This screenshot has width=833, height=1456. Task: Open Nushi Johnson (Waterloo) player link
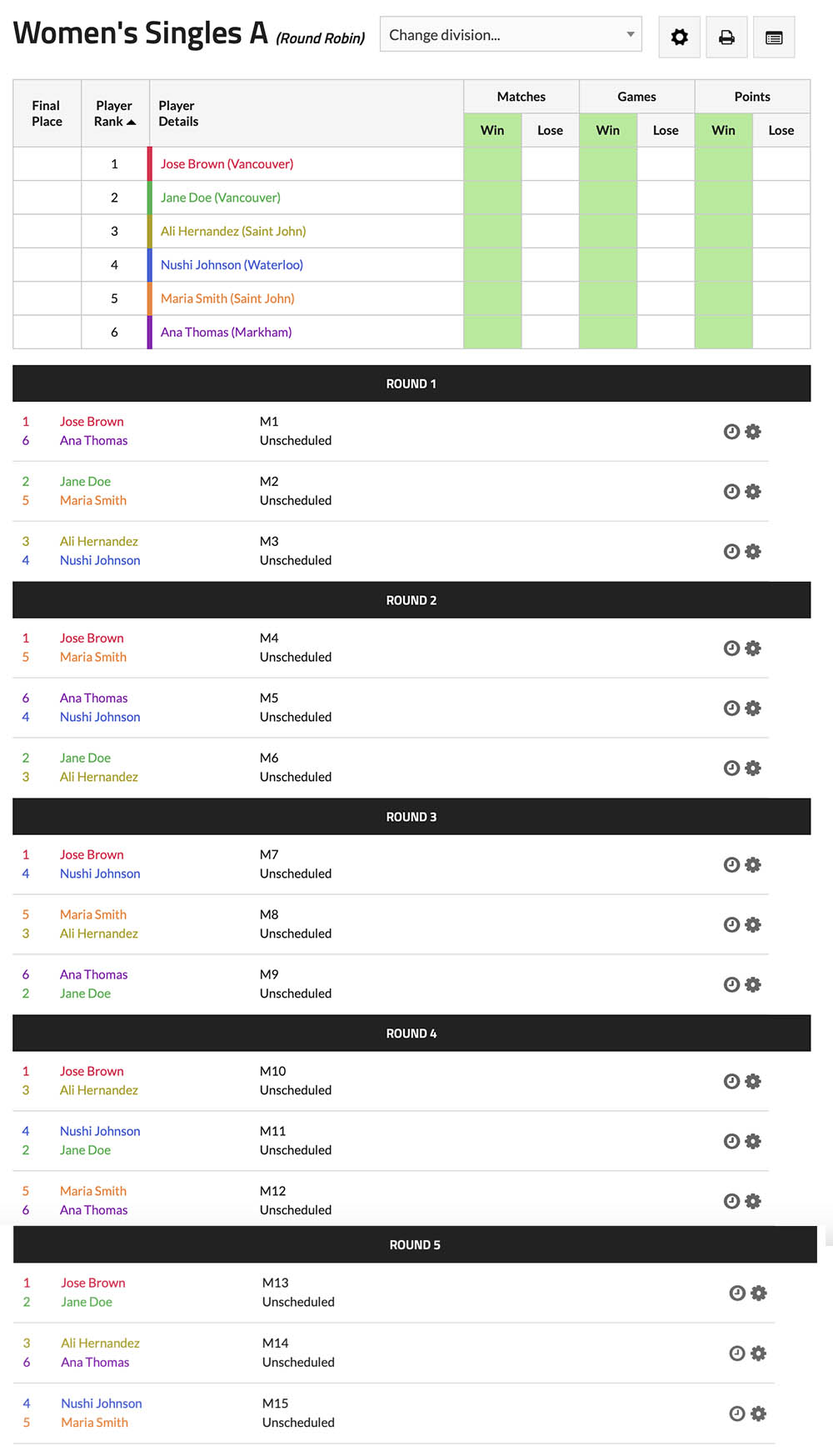(x=232, y=265)
